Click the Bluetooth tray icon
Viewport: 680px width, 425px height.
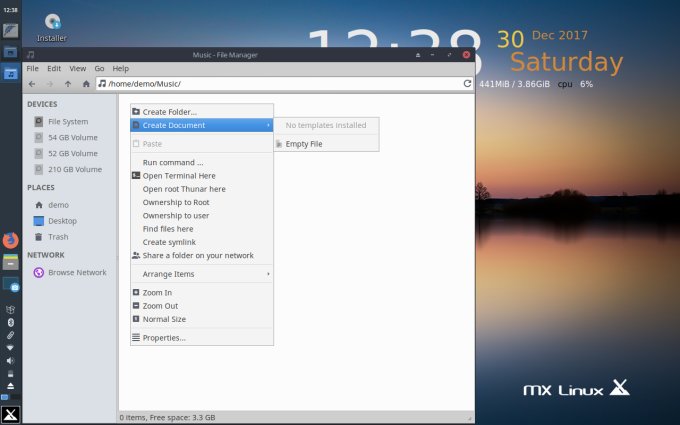pyautogui.click(x=10, y=322)
